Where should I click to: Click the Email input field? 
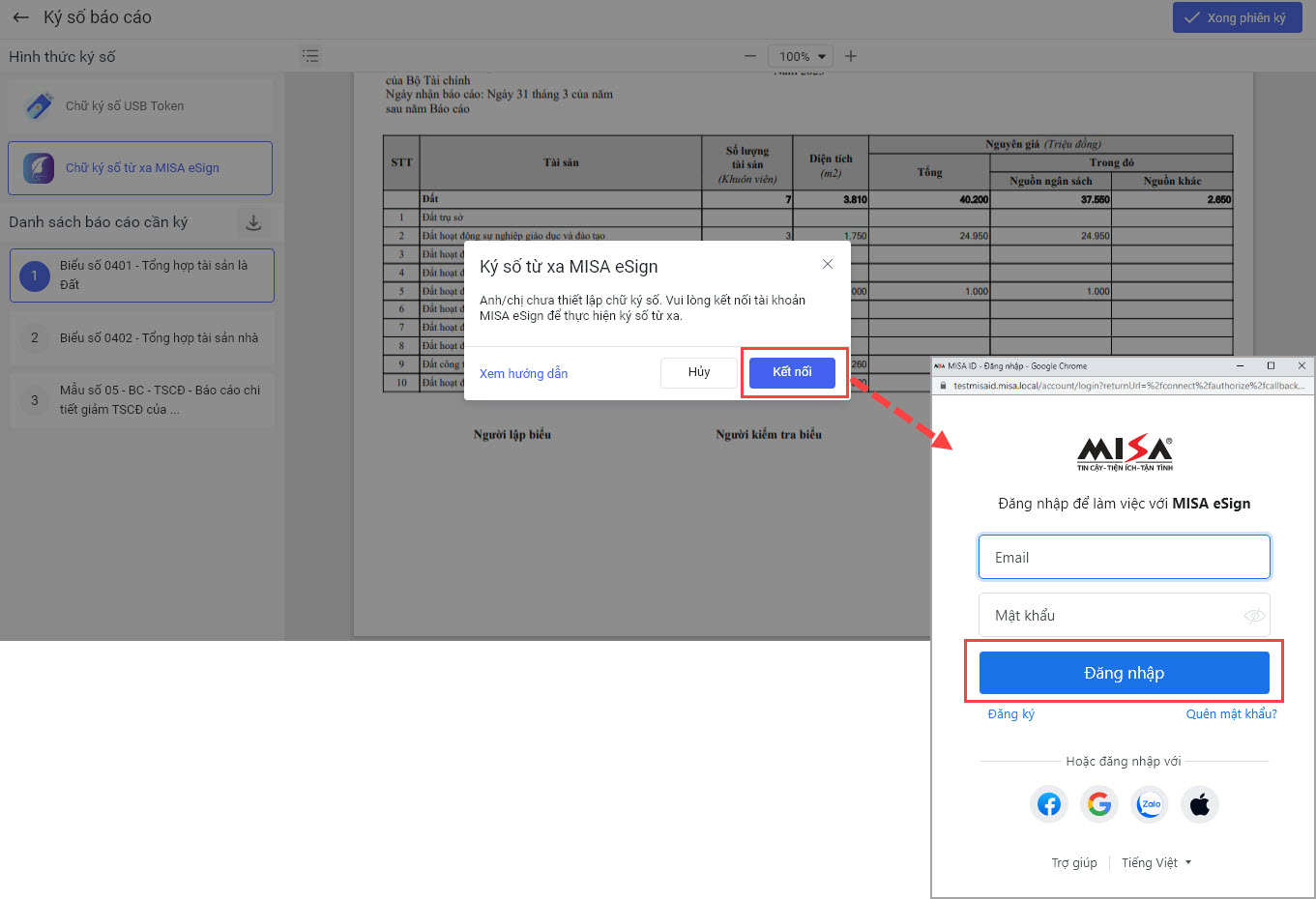click(x=1124, y=558)
